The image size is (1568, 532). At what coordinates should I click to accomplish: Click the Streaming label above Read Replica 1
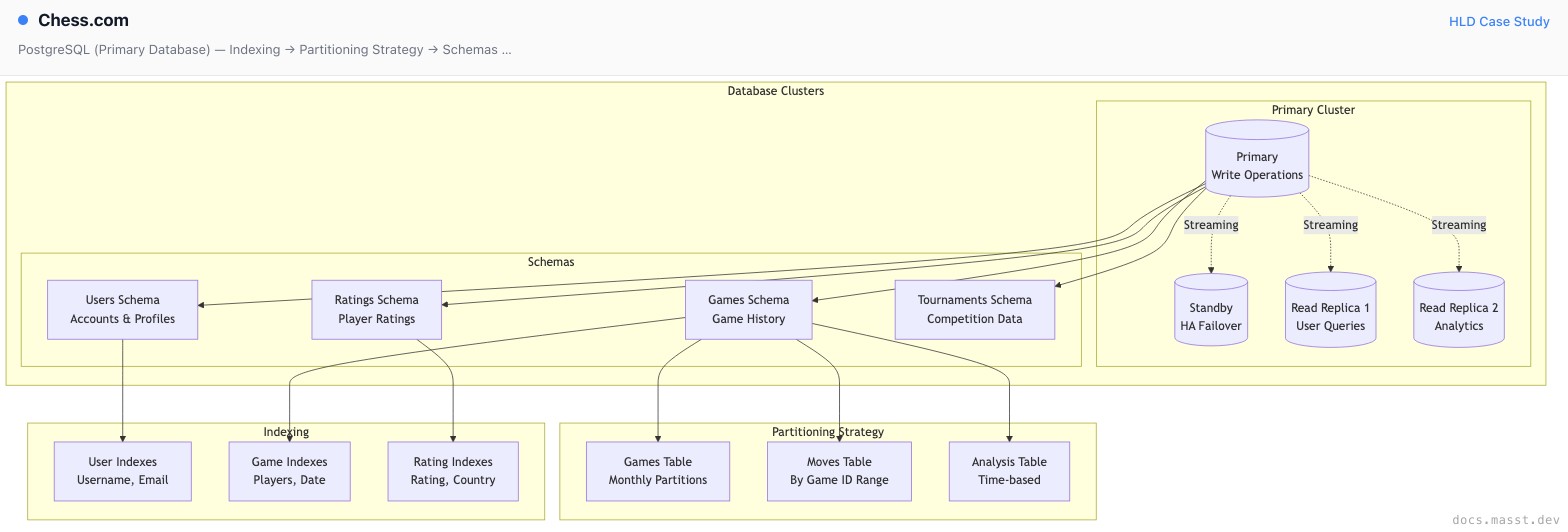[1330, 225]
